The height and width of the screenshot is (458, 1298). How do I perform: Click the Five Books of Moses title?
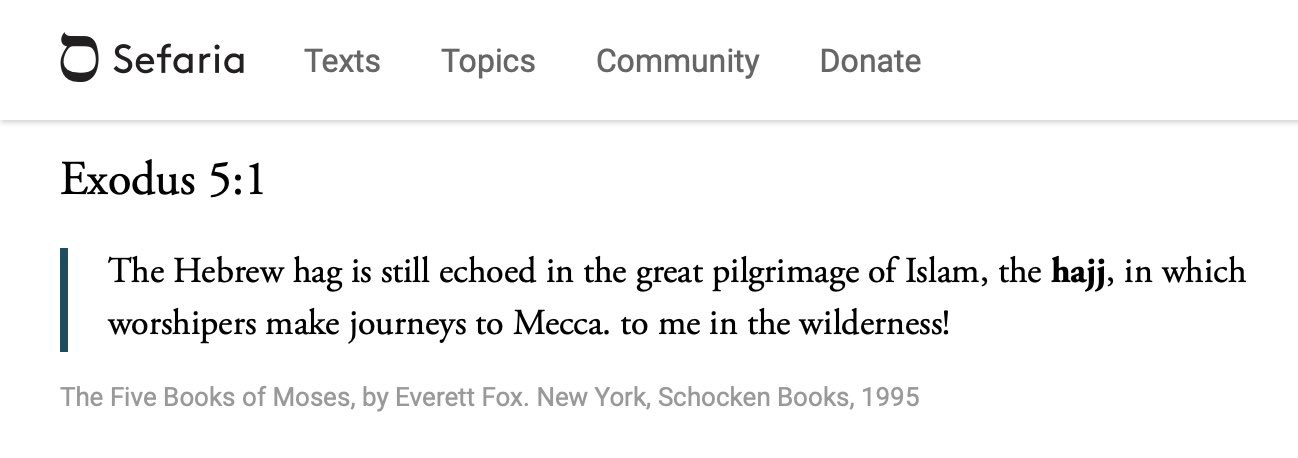(205, 397)
